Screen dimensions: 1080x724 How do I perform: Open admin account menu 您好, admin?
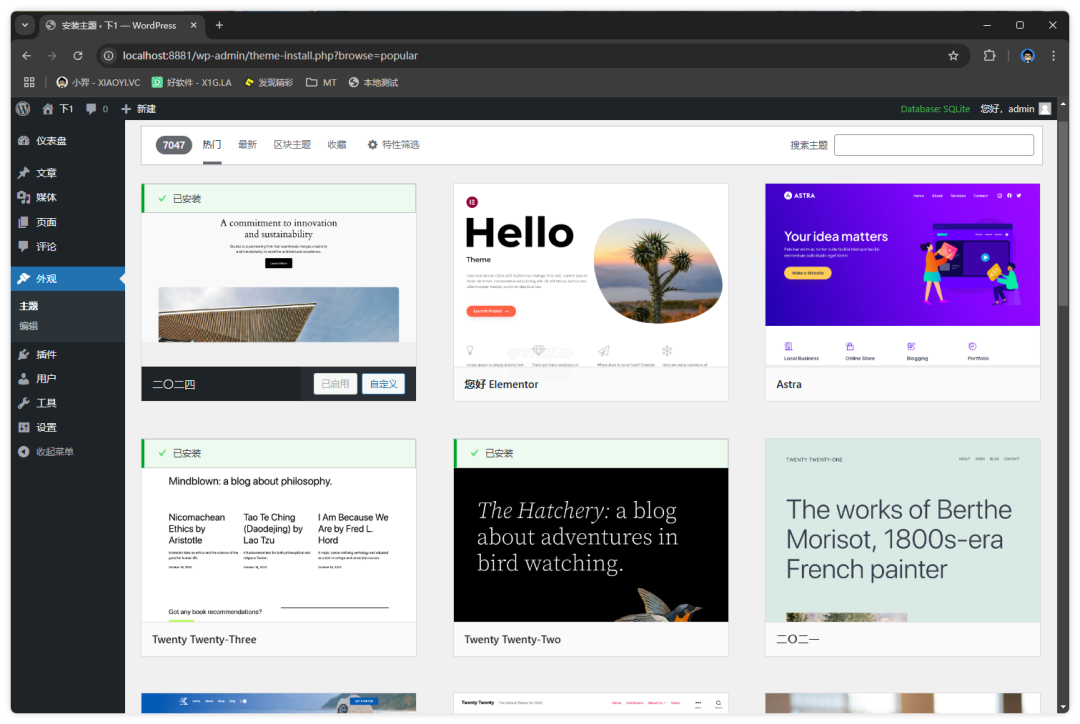1016,109
